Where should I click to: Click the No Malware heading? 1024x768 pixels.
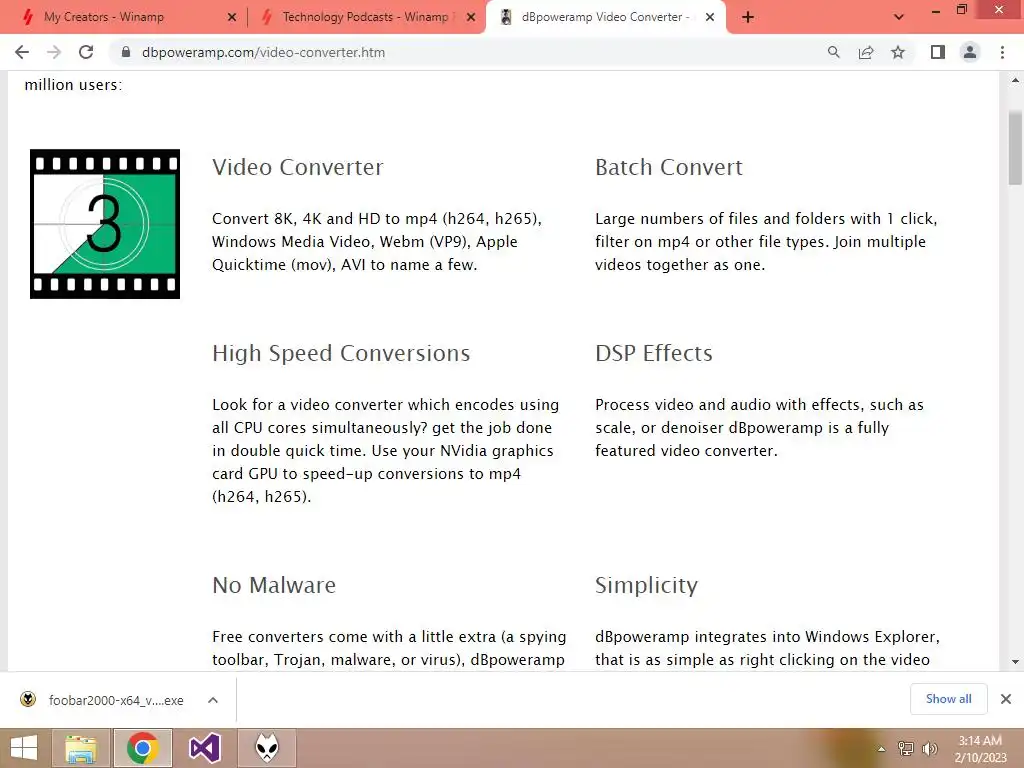[274, 585]
